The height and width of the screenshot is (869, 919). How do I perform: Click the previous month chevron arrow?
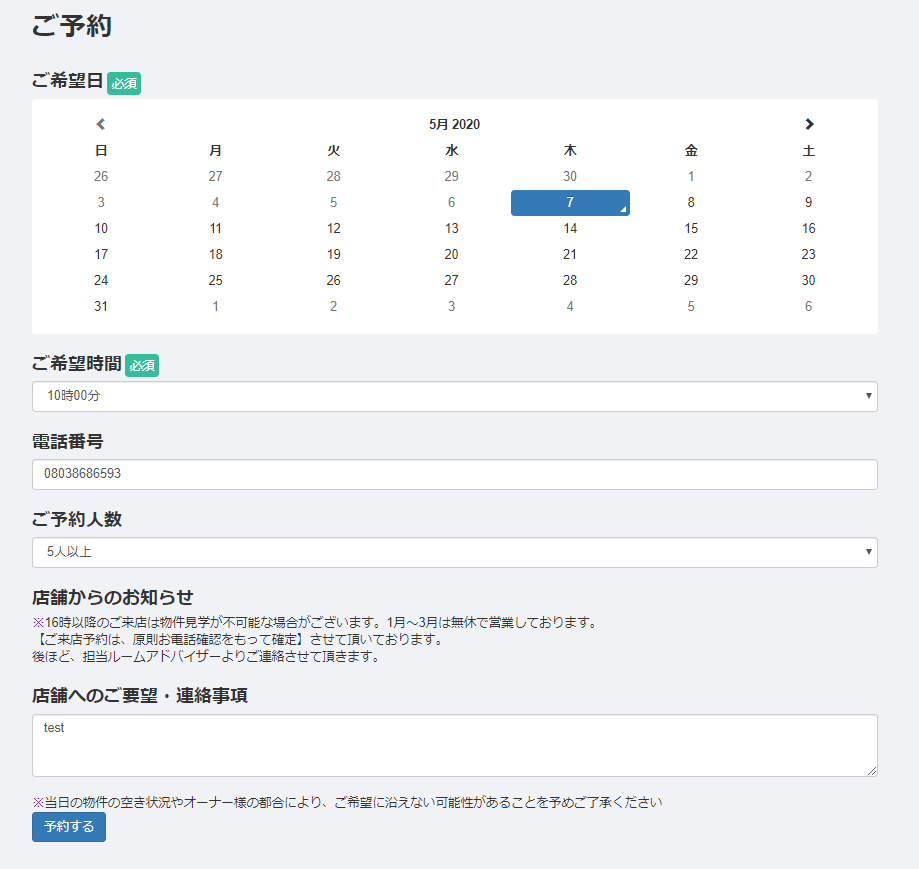tap(100, 124)
